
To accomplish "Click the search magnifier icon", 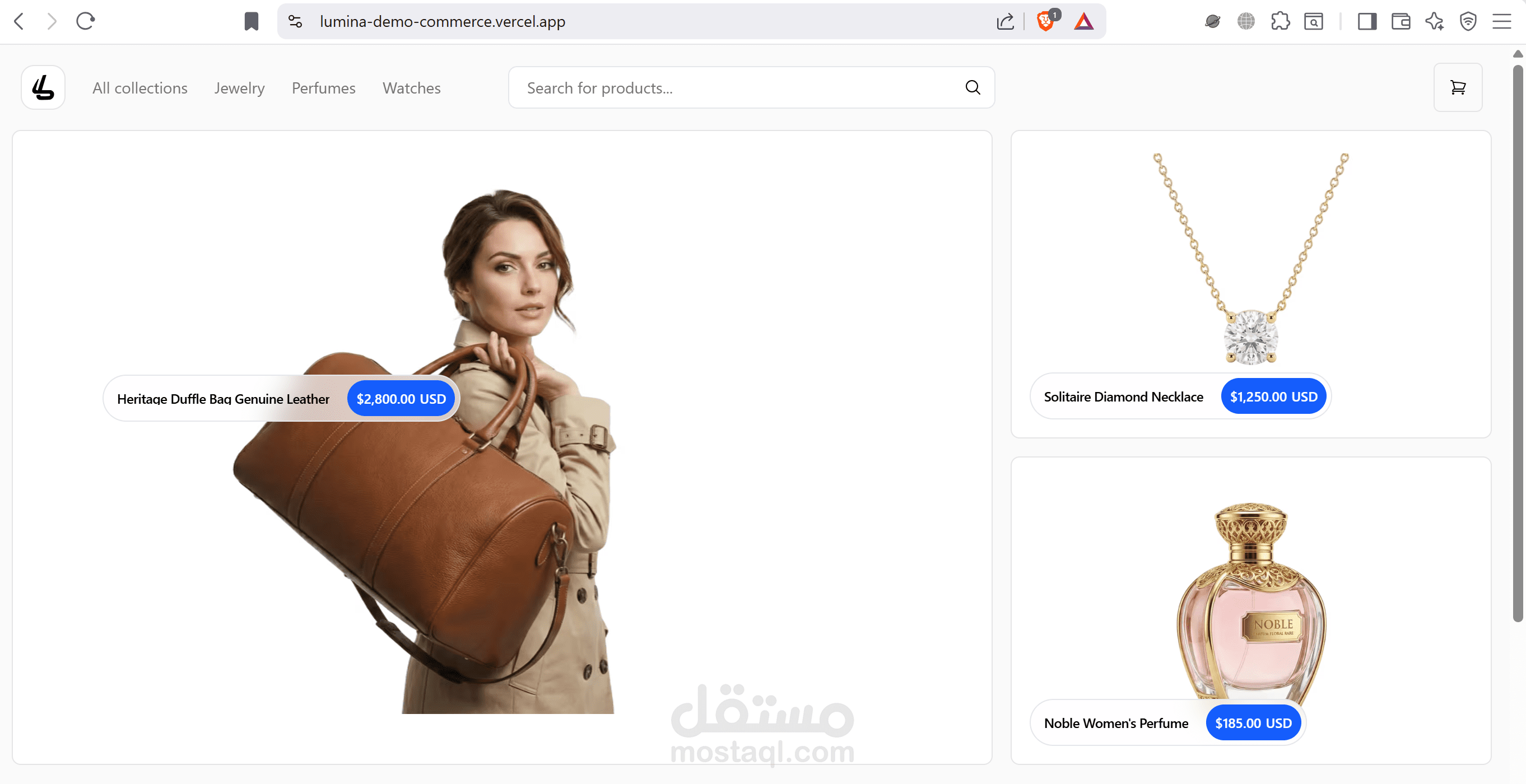I will [972, 87].
